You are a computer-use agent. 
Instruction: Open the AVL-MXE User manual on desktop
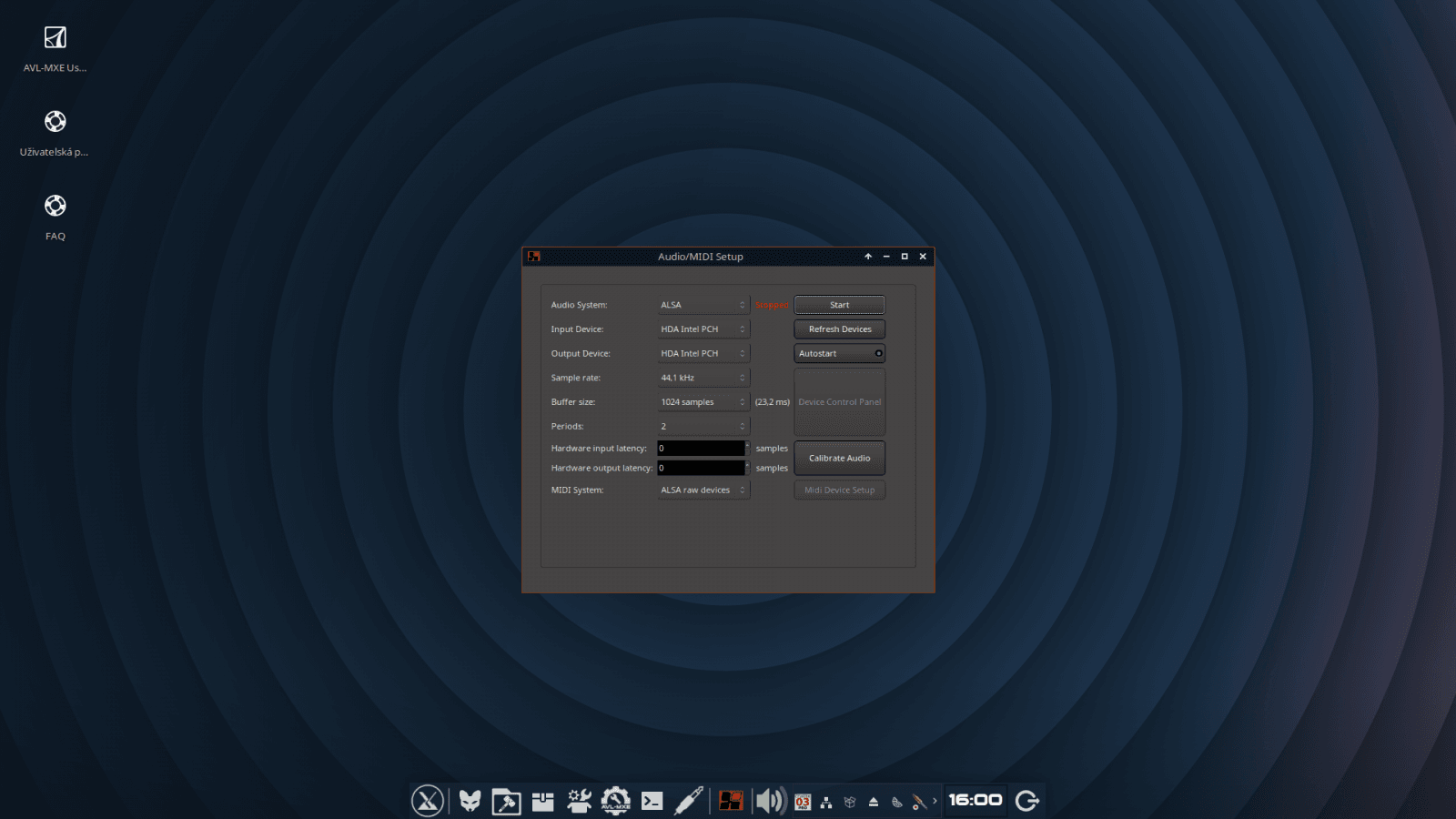tap(55, 45)
